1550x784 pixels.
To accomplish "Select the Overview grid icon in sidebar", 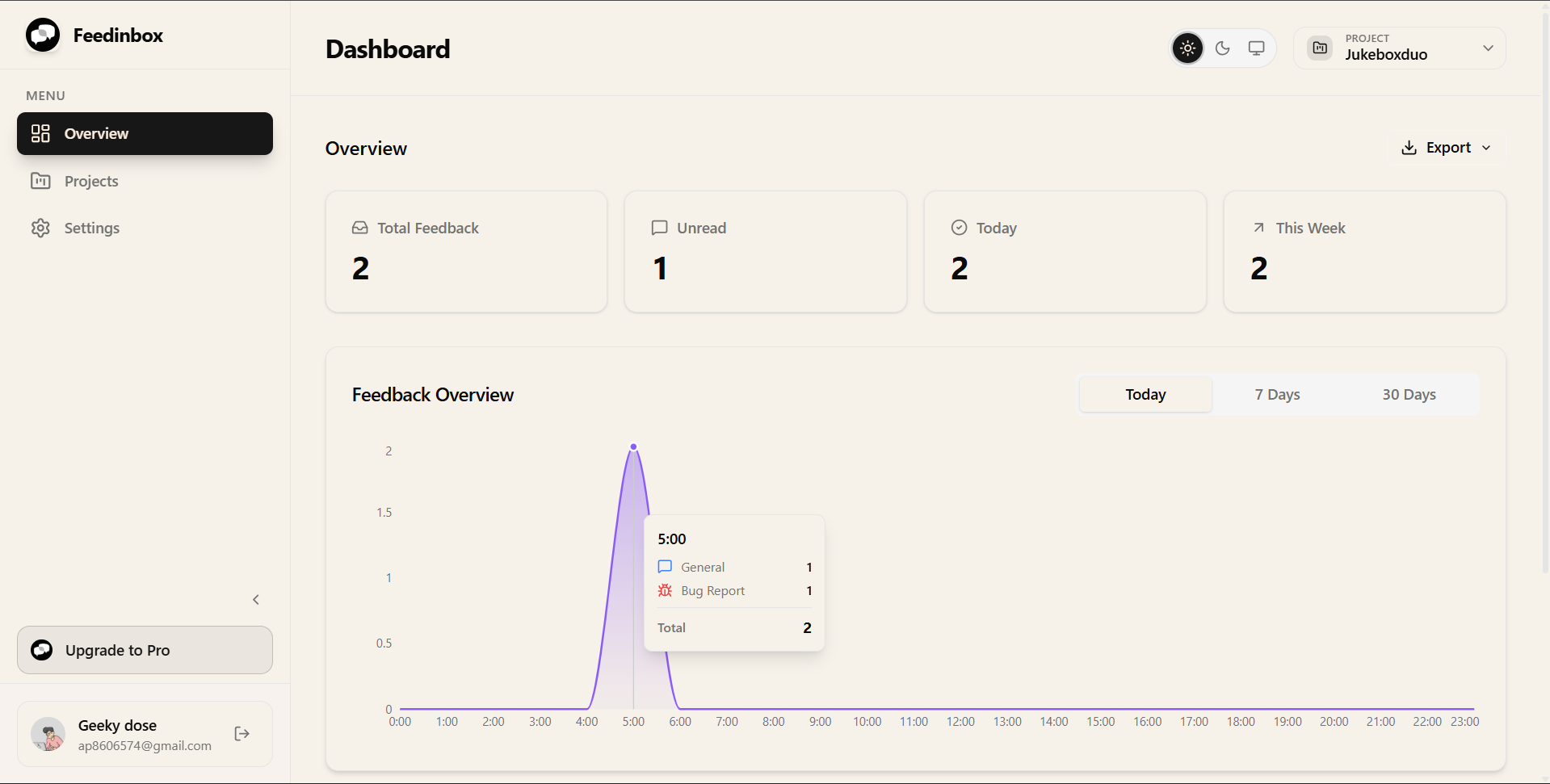I will click(x=40, y=133).
